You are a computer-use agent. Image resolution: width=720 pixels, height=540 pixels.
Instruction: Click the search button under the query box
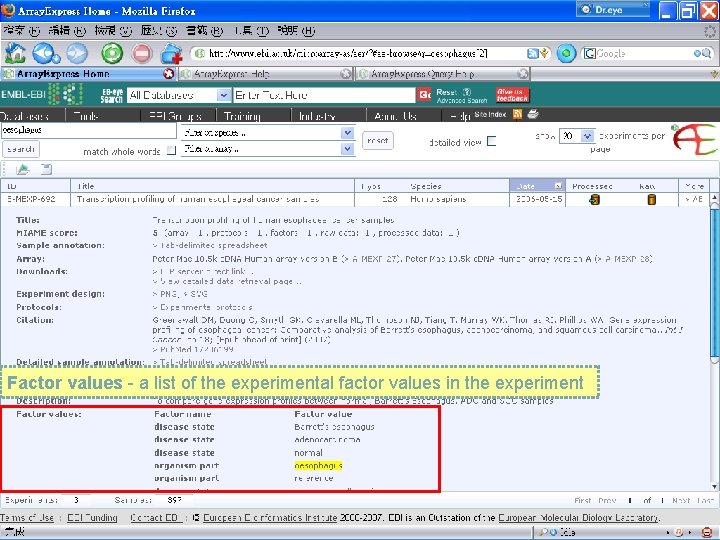tap(21, 149)
